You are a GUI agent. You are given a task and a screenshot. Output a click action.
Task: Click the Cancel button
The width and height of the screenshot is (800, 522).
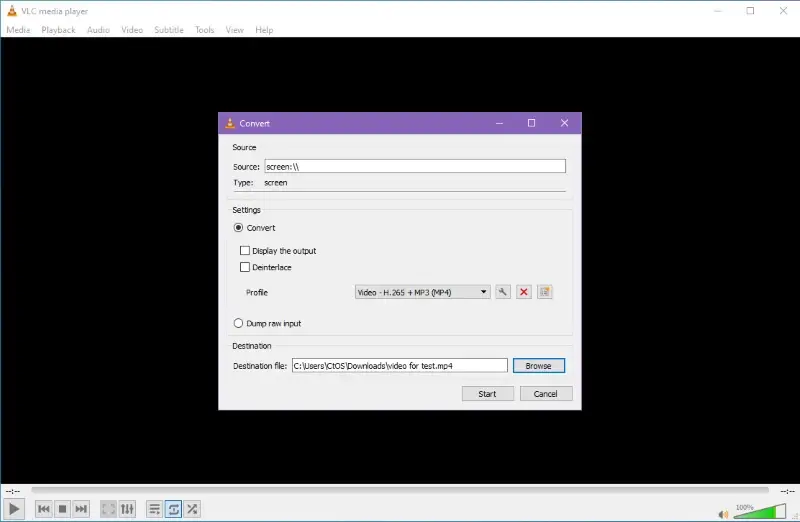tap(545, 393)
